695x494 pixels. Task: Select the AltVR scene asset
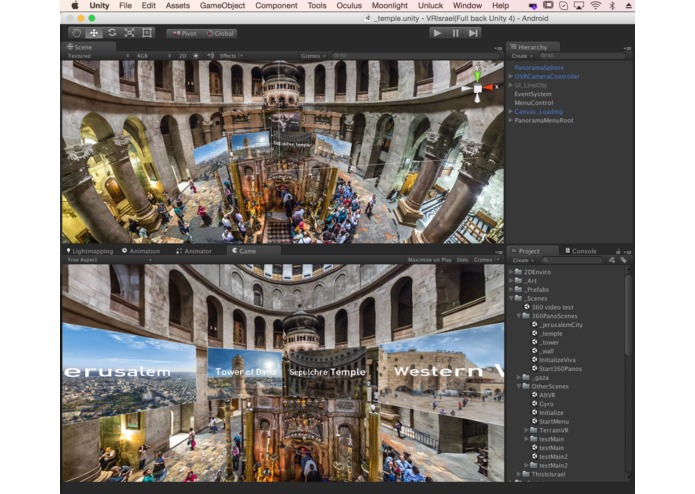[x=543, y=395]
